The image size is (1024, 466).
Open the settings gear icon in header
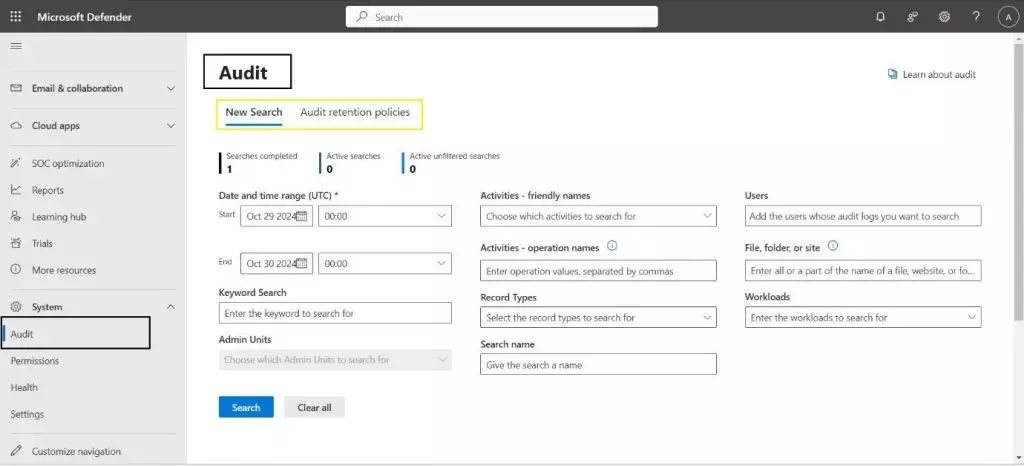[x=944, y=17]
